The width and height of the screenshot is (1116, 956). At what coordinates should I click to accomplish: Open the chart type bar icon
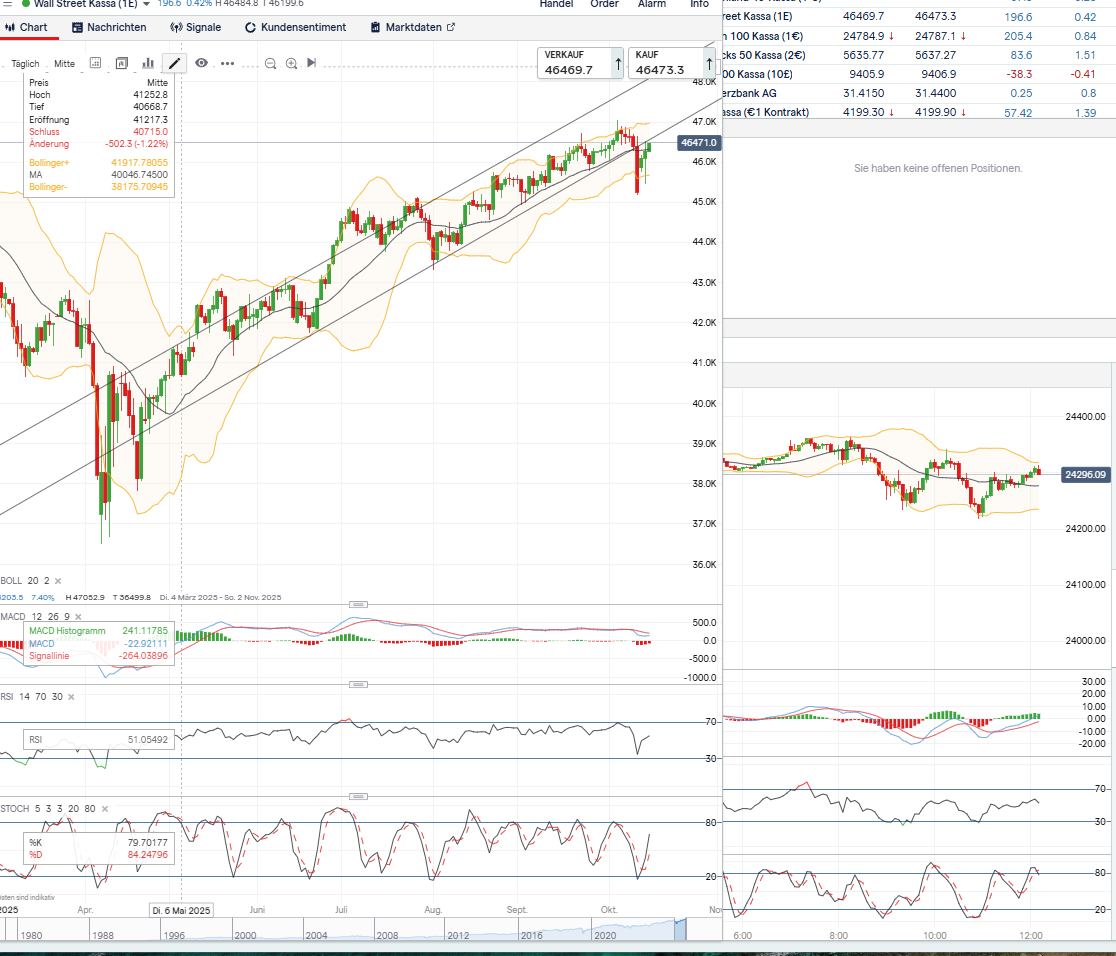point(148,64)
